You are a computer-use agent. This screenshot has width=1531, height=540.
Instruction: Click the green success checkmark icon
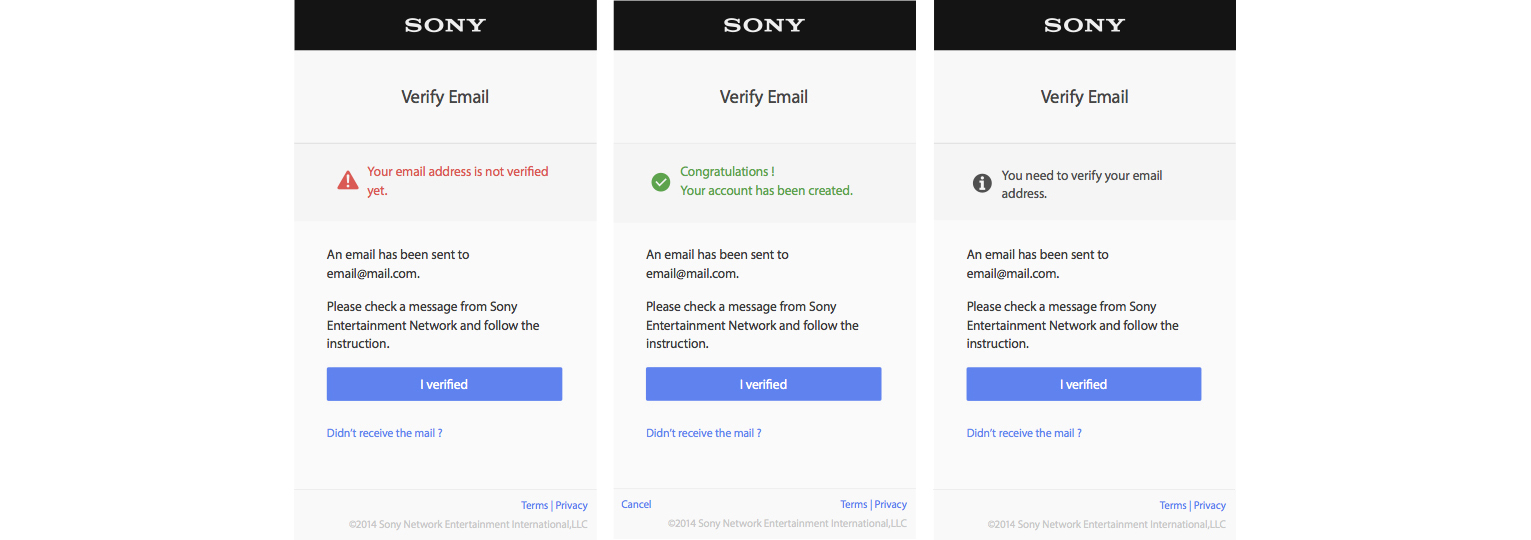660,182
